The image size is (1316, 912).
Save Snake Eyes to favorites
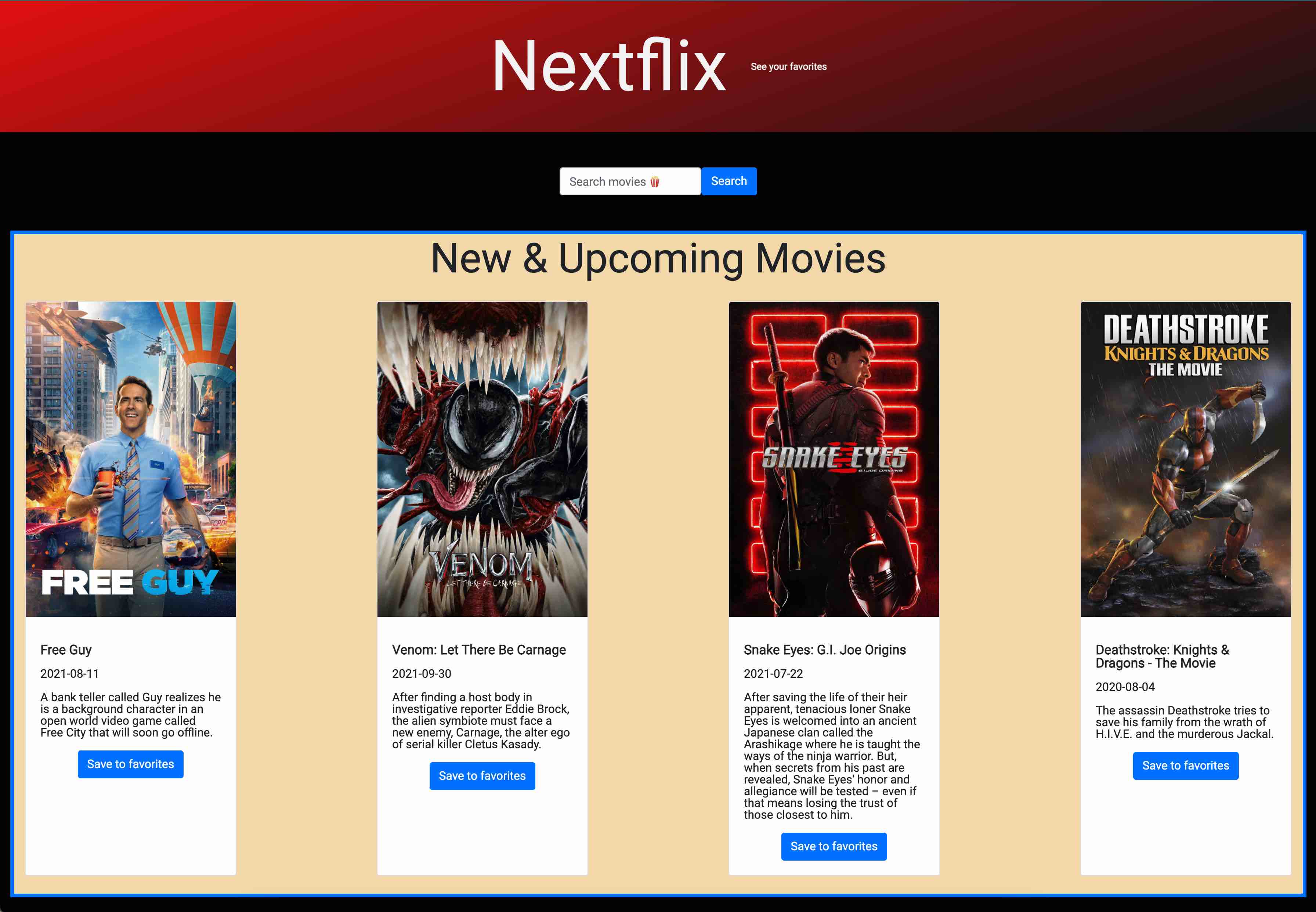coord(834,846)
